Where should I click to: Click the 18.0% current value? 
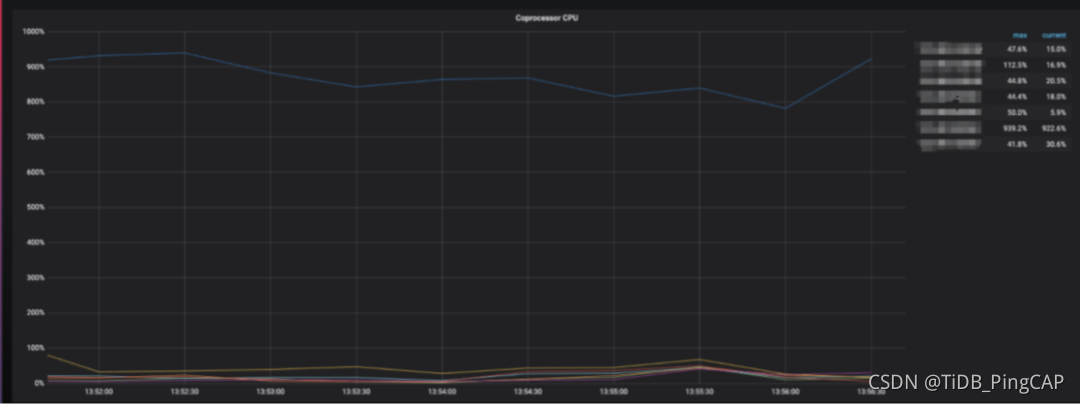click(x=1056, y=97)
